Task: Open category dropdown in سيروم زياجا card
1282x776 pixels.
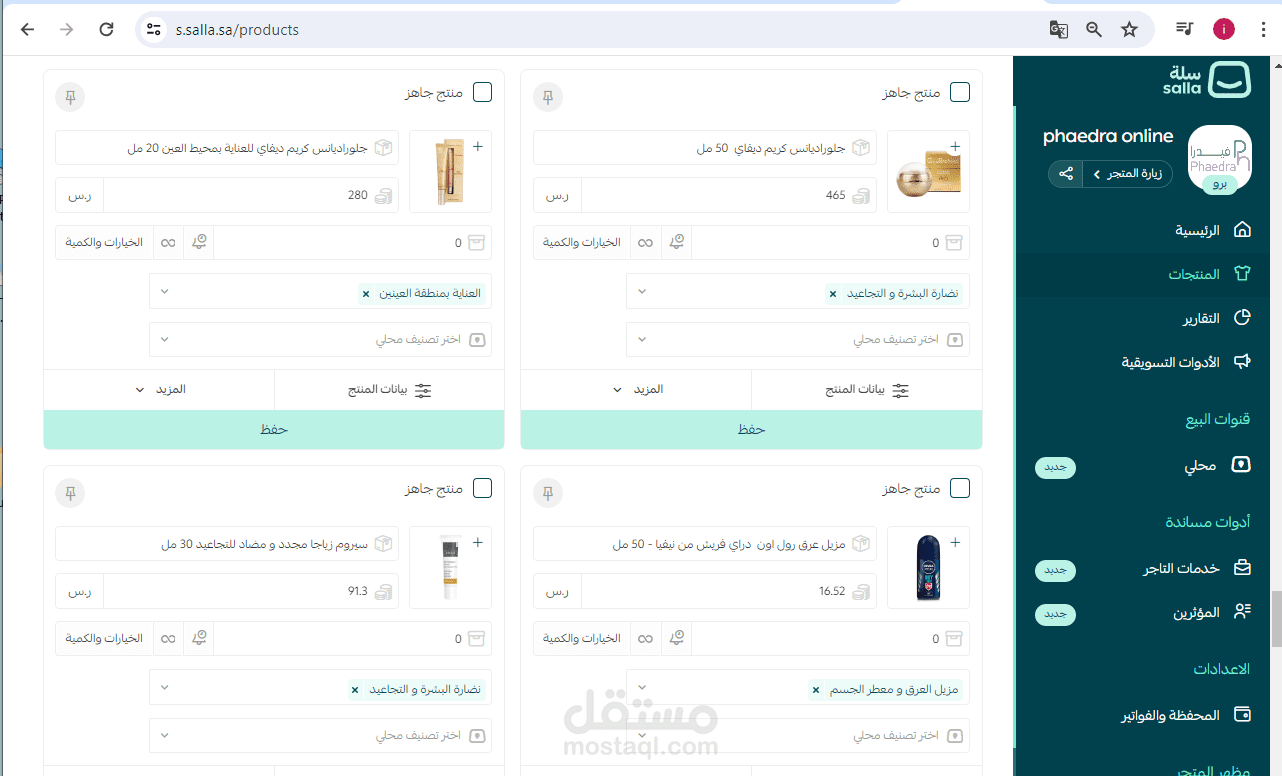Action: tap(320, 689)
